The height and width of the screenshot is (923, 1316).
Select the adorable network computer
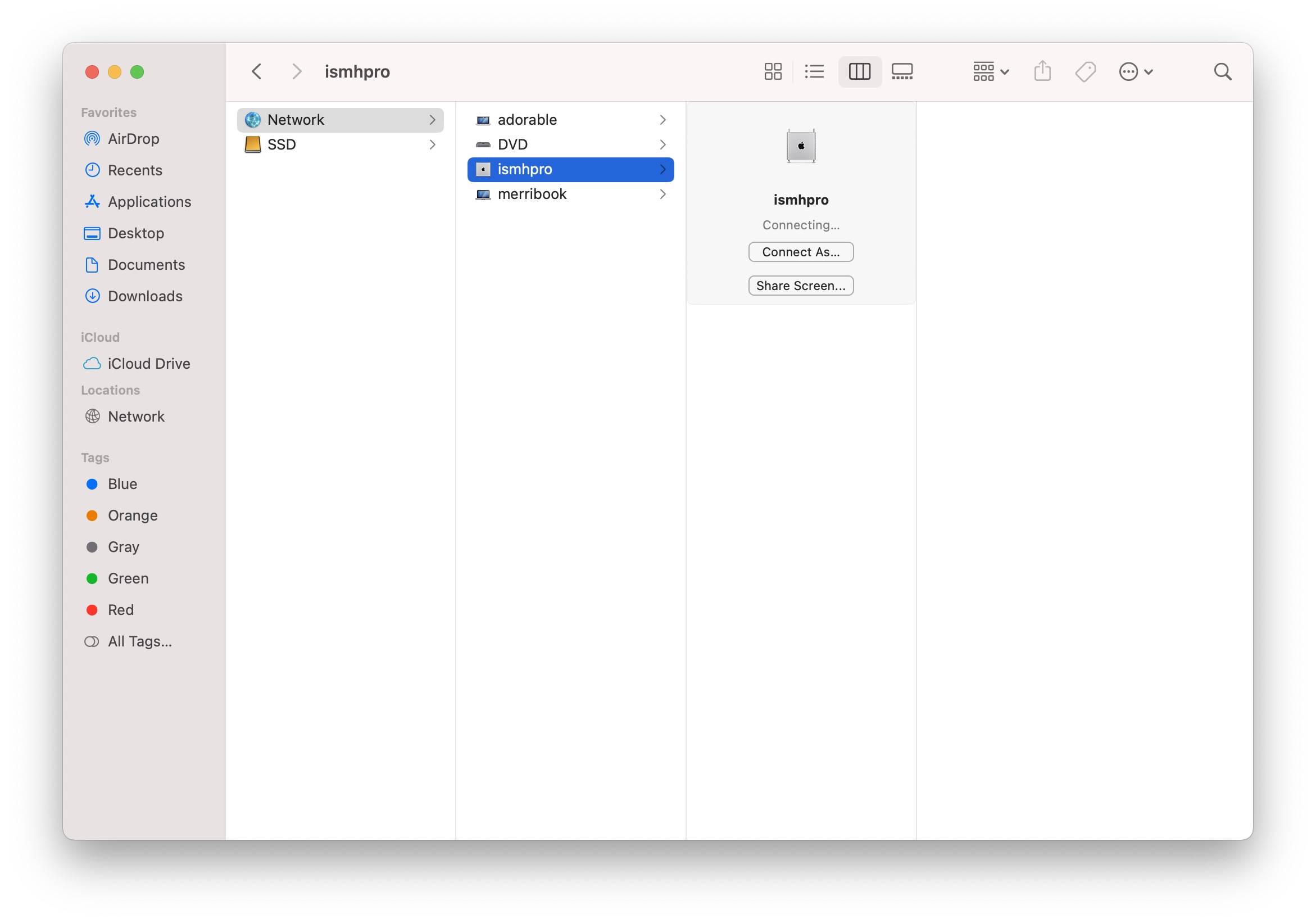527,120
